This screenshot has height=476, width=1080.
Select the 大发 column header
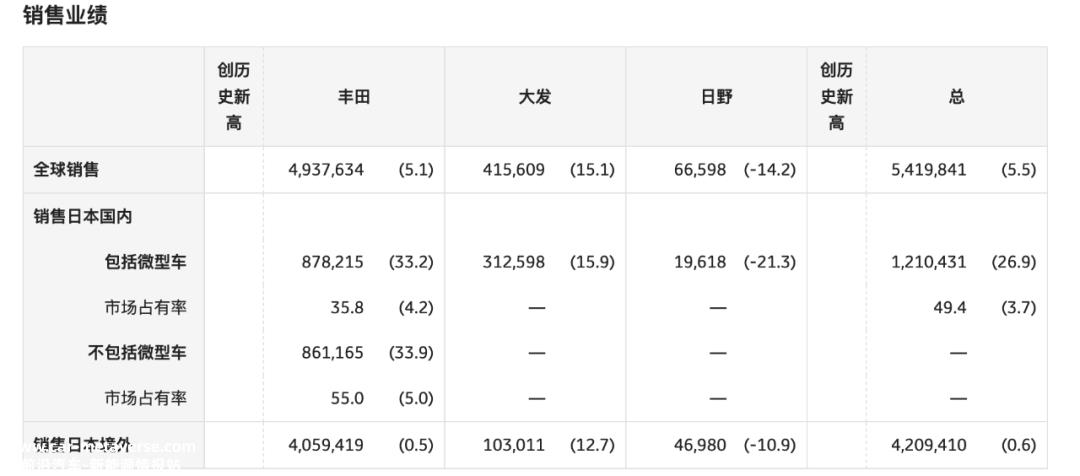pyautogui.click(x=534, y=96)
